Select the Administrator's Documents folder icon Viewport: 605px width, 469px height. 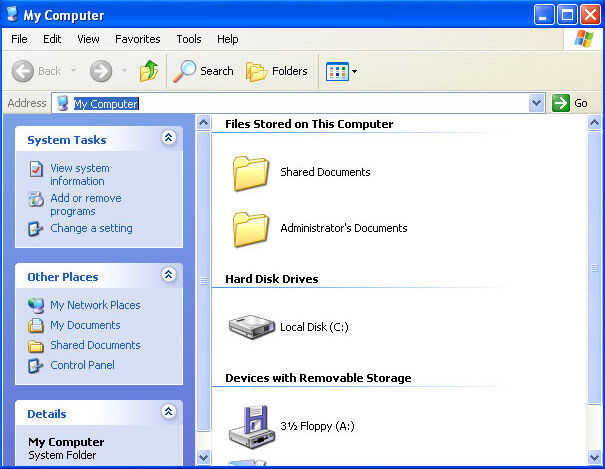click(x=250, y=229)
